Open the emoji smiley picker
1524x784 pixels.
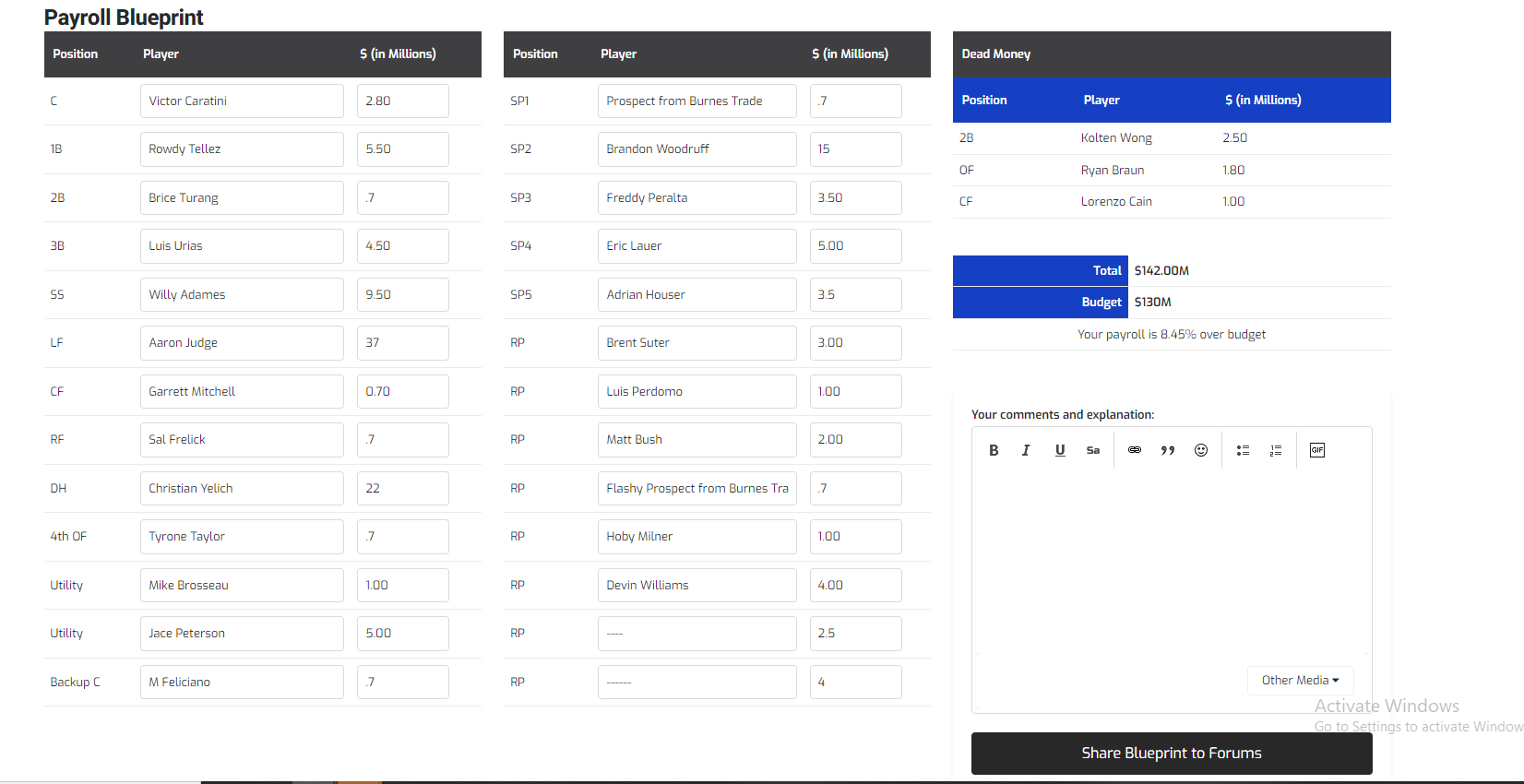pos(1201,450)
